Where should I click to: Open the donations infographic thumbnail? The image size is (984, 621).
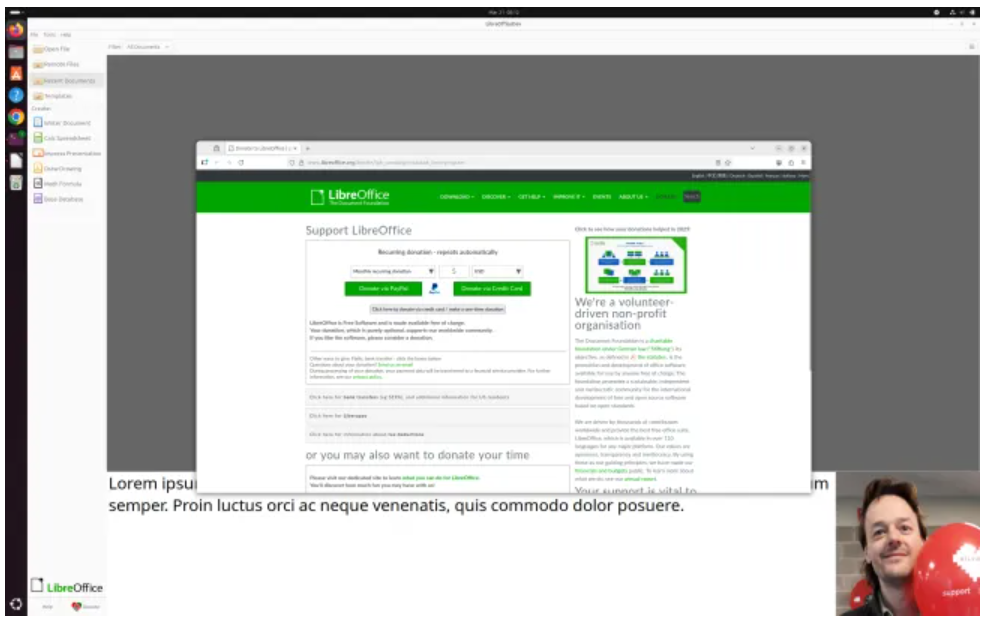pos(636,265)
